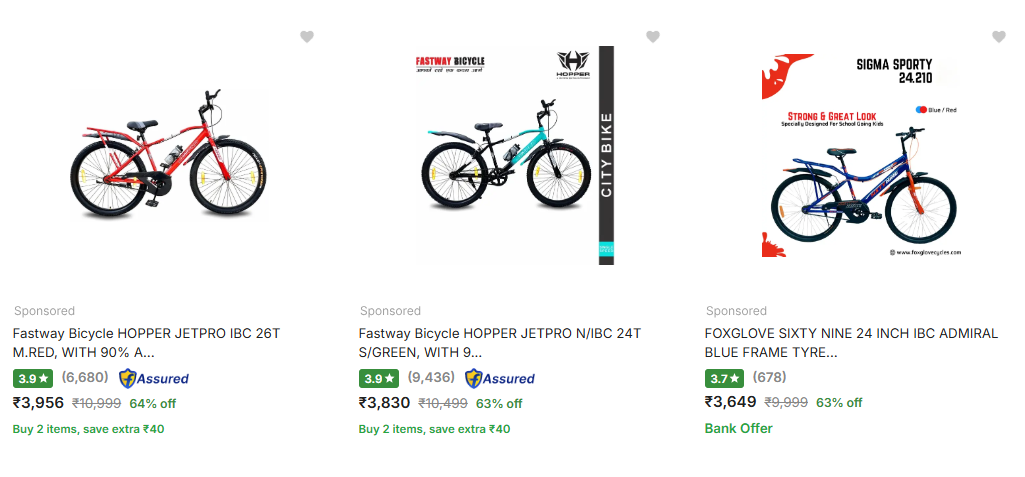This screenshot has width=1025, height=477.
Task: Click the ₹3,649 price
Action: click(730, 402)
